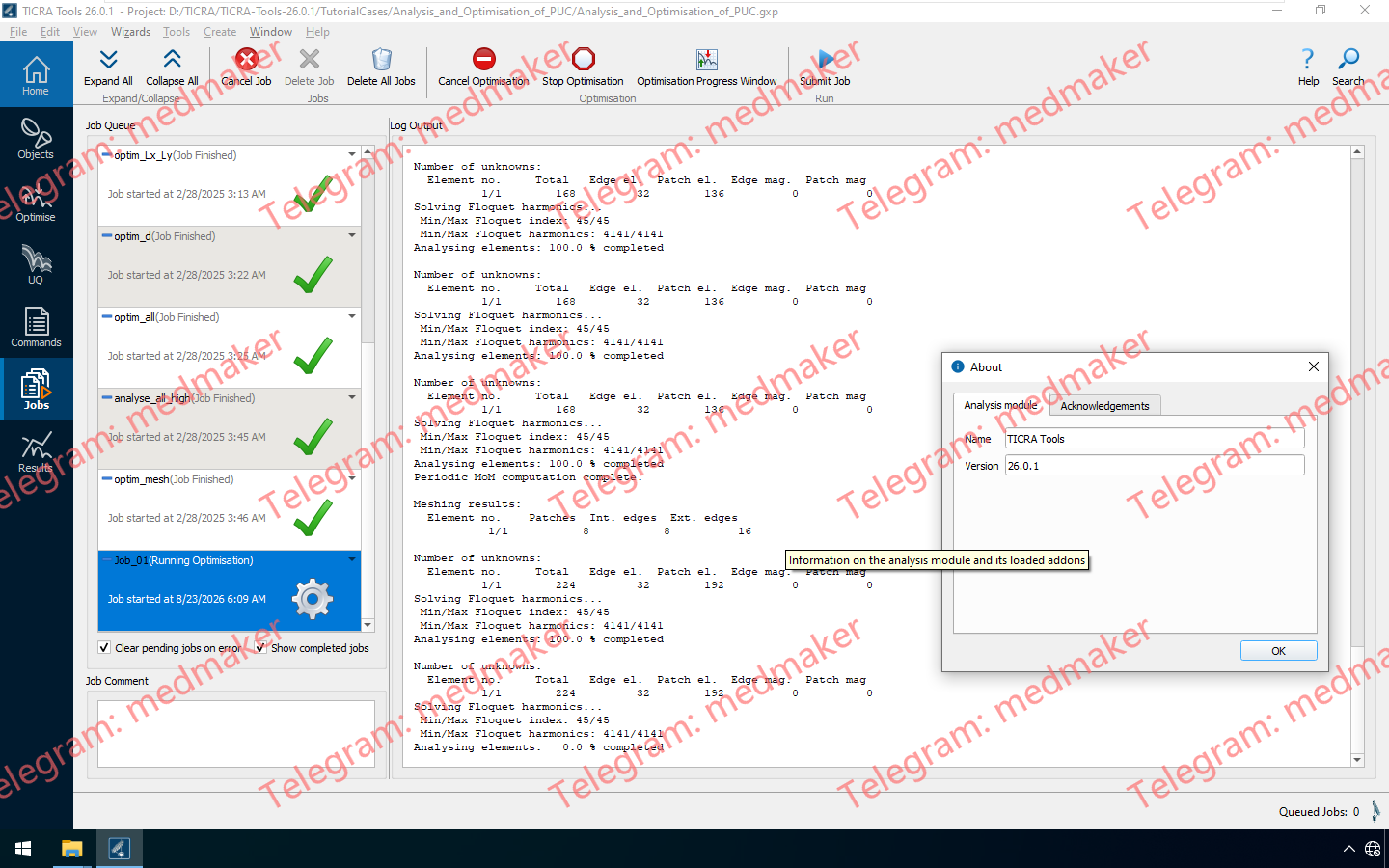
Task: Open the Wizards menu
Action: [x=130, y=32]
